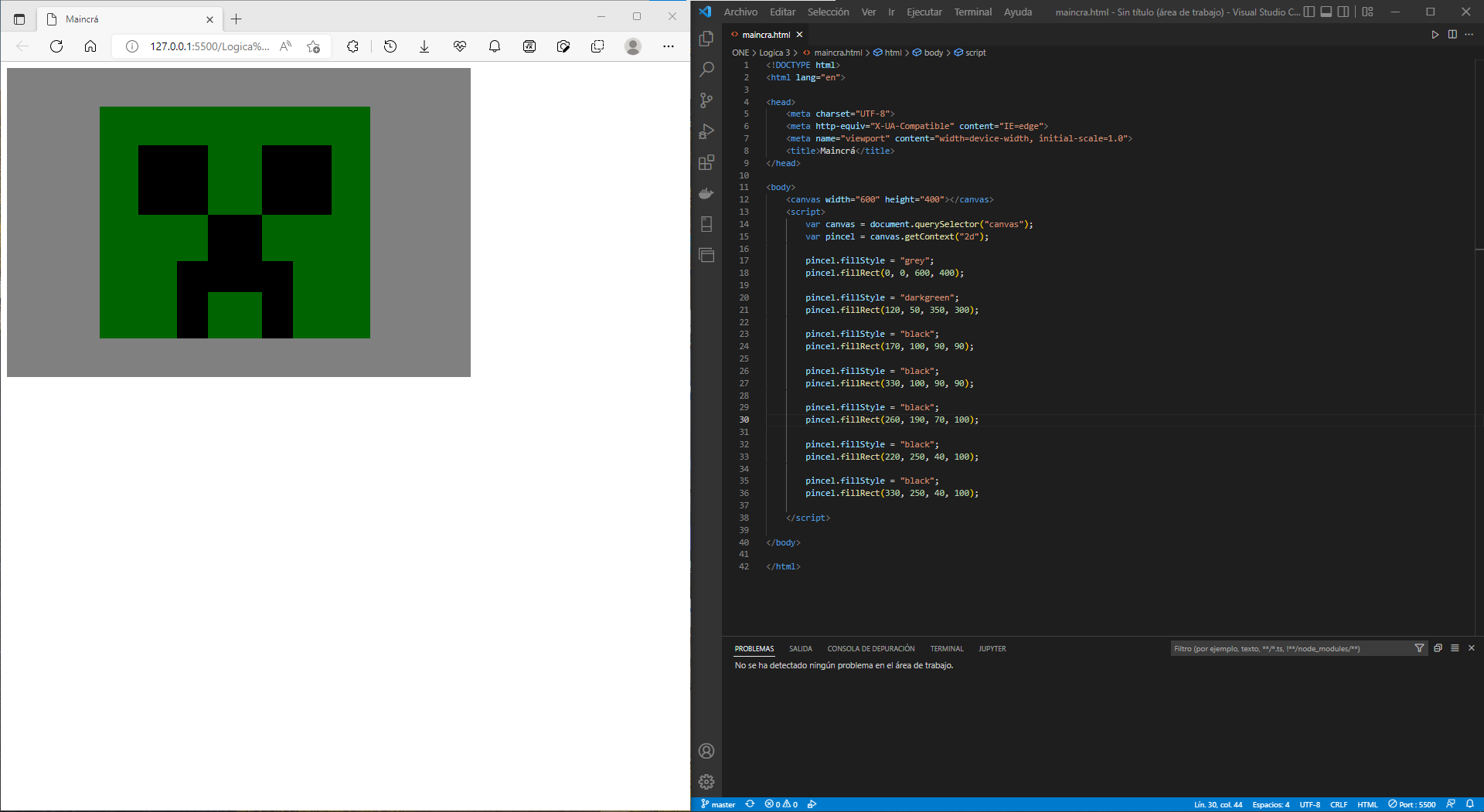Synchronize changes from the status bar
Viewport: 1484px width, 812px height.
point(750,804)
